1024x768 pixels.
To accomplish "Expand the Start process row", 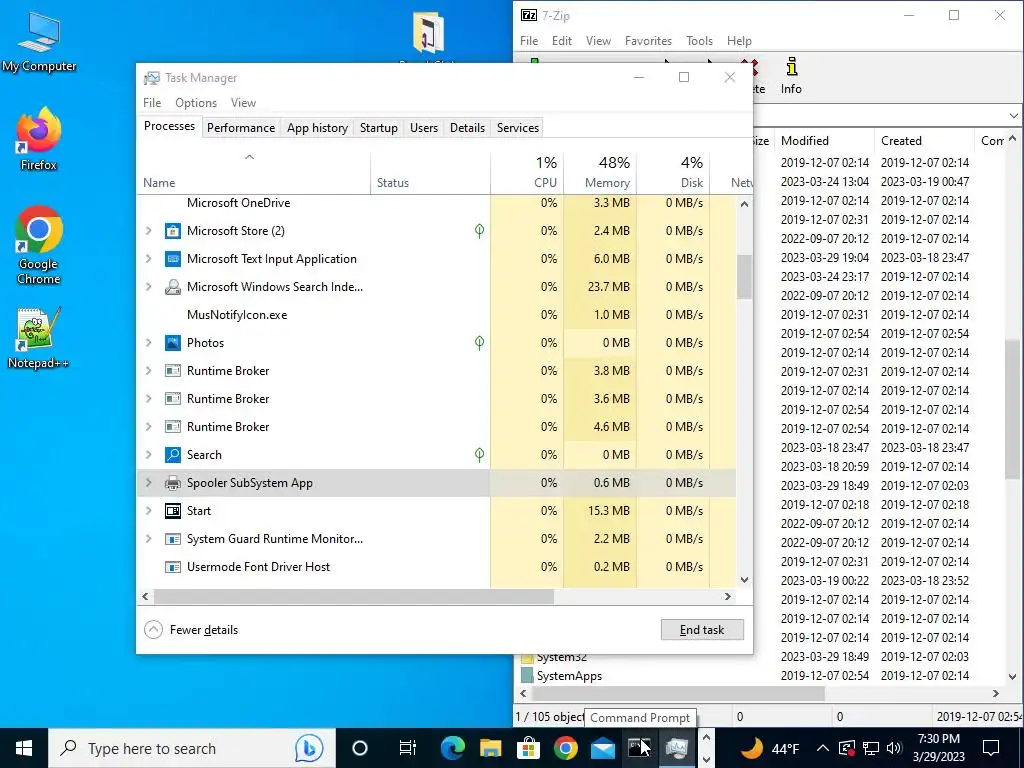I will pos(149,511).
